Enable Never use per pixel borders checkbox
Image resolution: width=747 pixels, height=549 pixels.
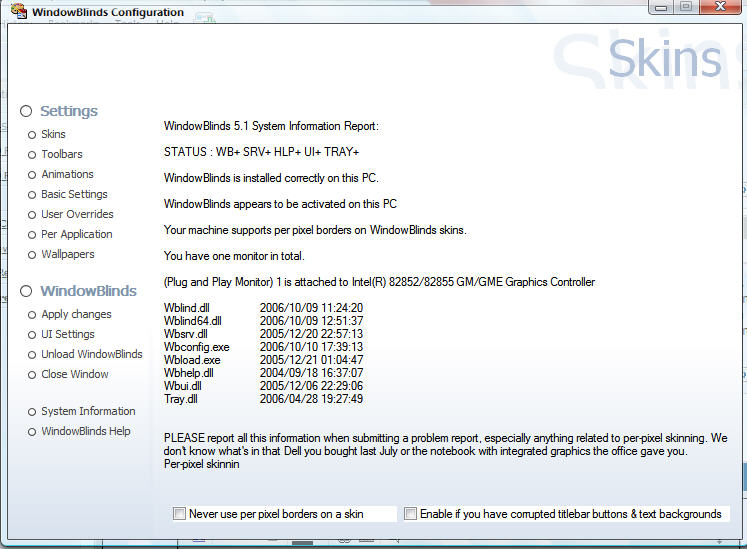pos(179,514)
